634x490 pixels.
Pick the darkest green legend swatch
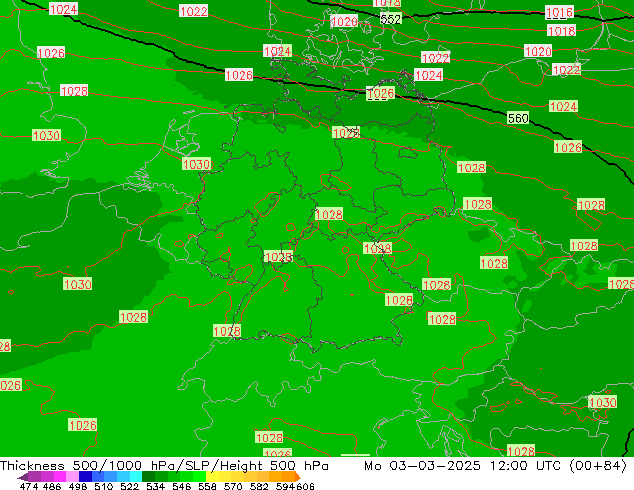coord(148,477)
